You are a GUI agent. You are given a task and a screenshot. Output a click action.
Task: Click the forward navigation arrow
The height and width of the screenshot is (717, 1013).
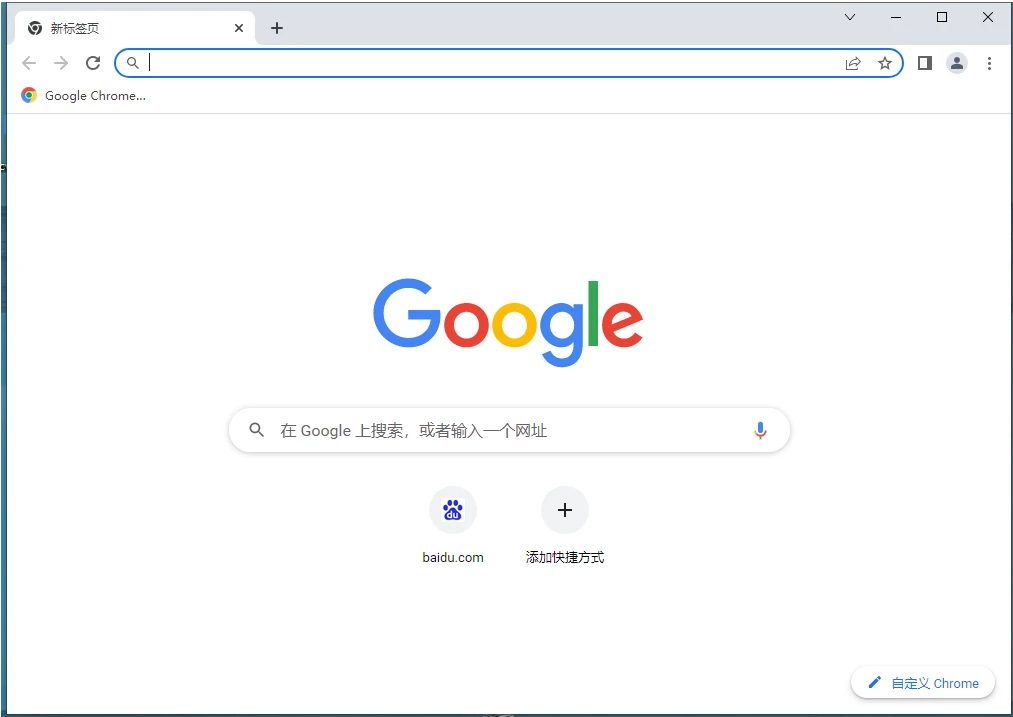point(61,63)
